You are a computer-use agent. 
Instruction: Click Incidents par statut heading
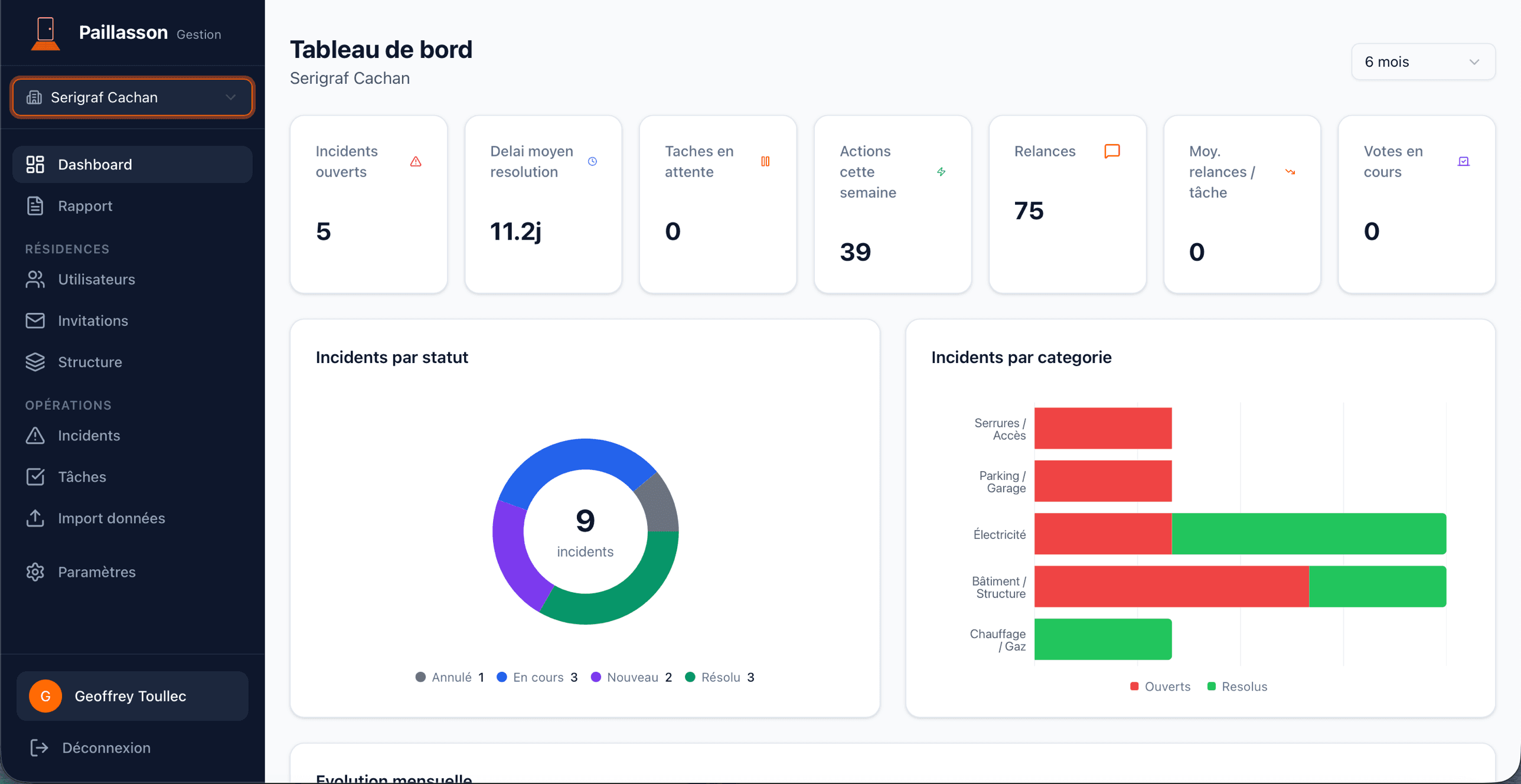[391, 357]
